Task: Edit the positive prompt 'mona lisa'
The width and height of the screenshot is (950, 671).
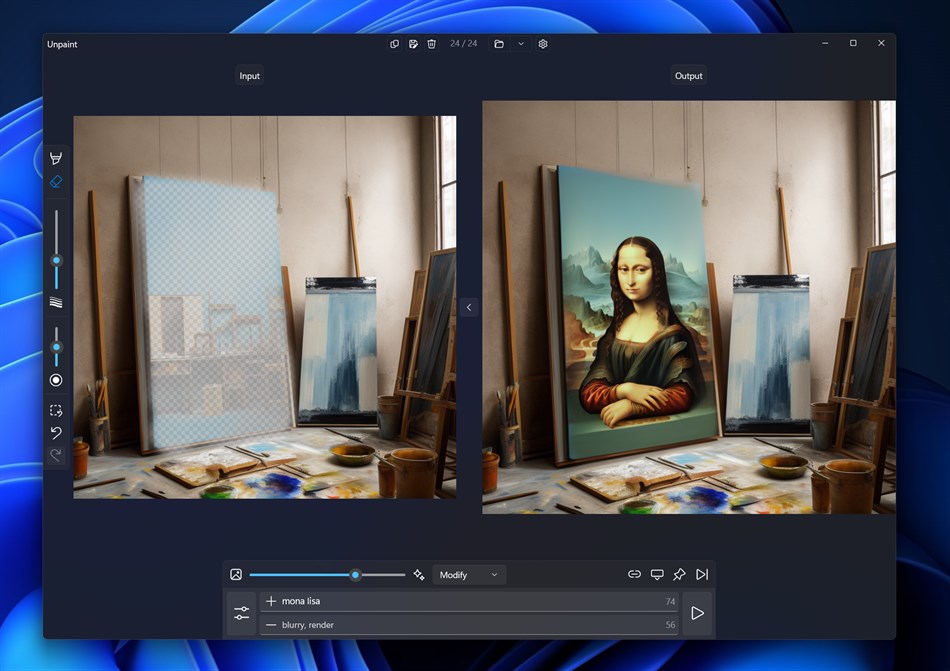Action: click(469, 601)
